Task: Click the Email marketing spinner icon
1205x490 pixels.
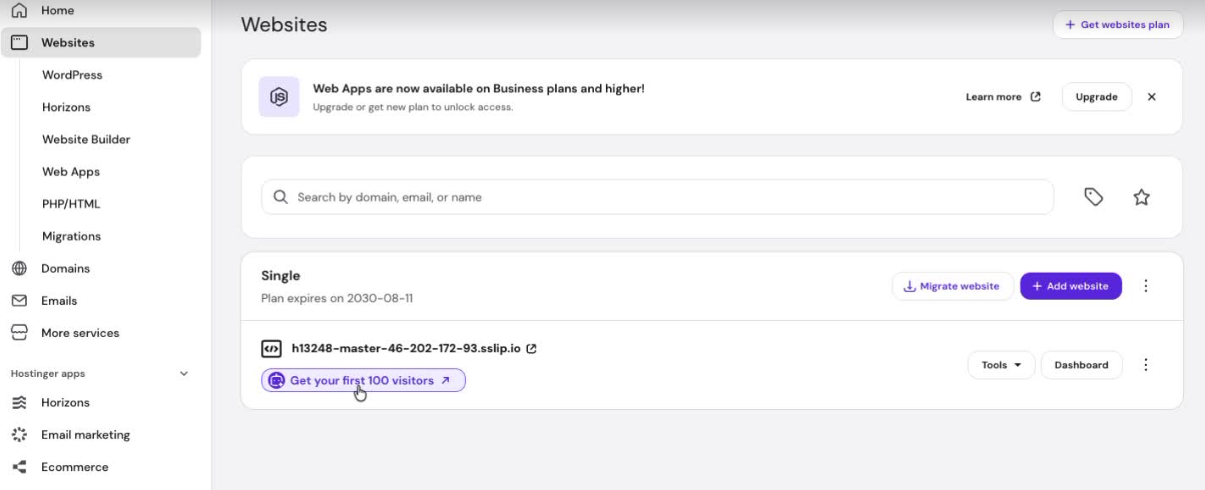Action: (18, 435)
